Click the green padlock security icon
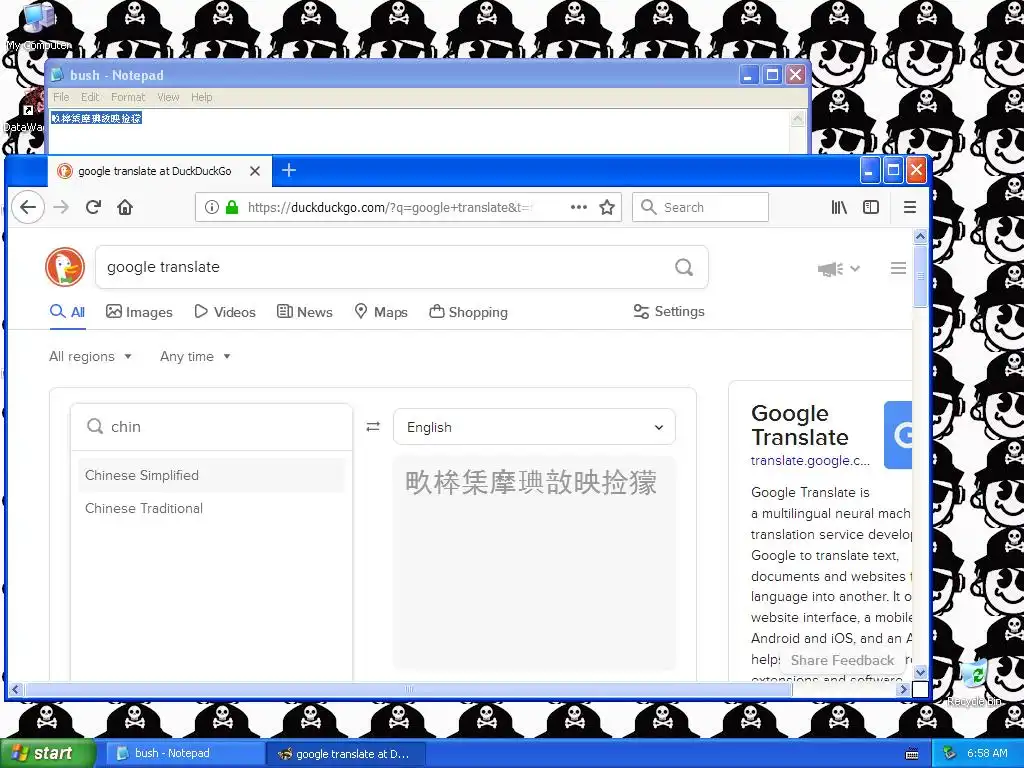This screenshot has width=1024, height=768. 232,207
